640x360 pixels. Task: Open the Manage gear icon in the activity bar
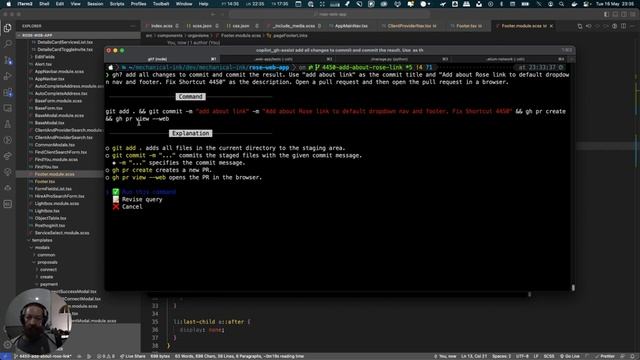tap(8, 345)
